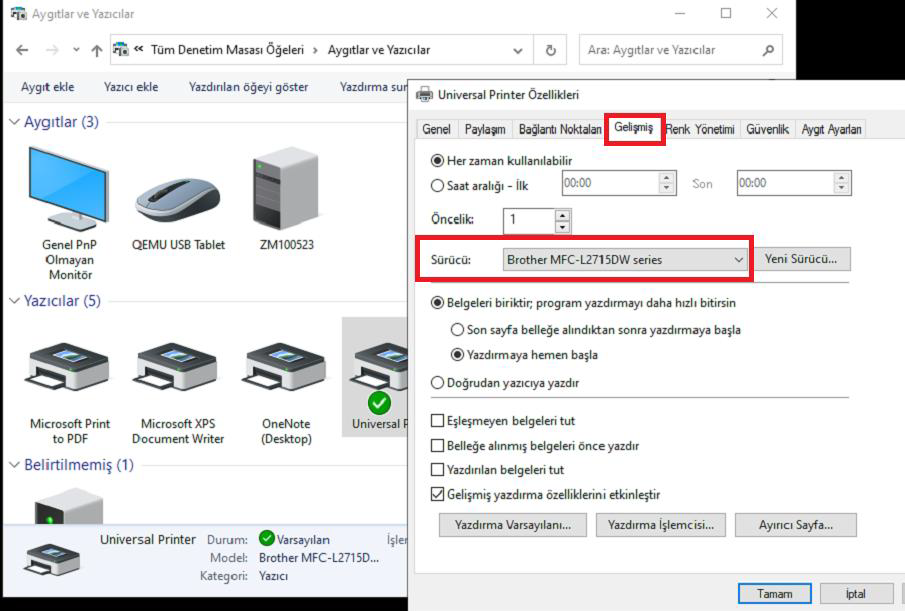Switch to the Genel tab
The height and width of the screenshot is (611, 905).
[x=436, y=129]
